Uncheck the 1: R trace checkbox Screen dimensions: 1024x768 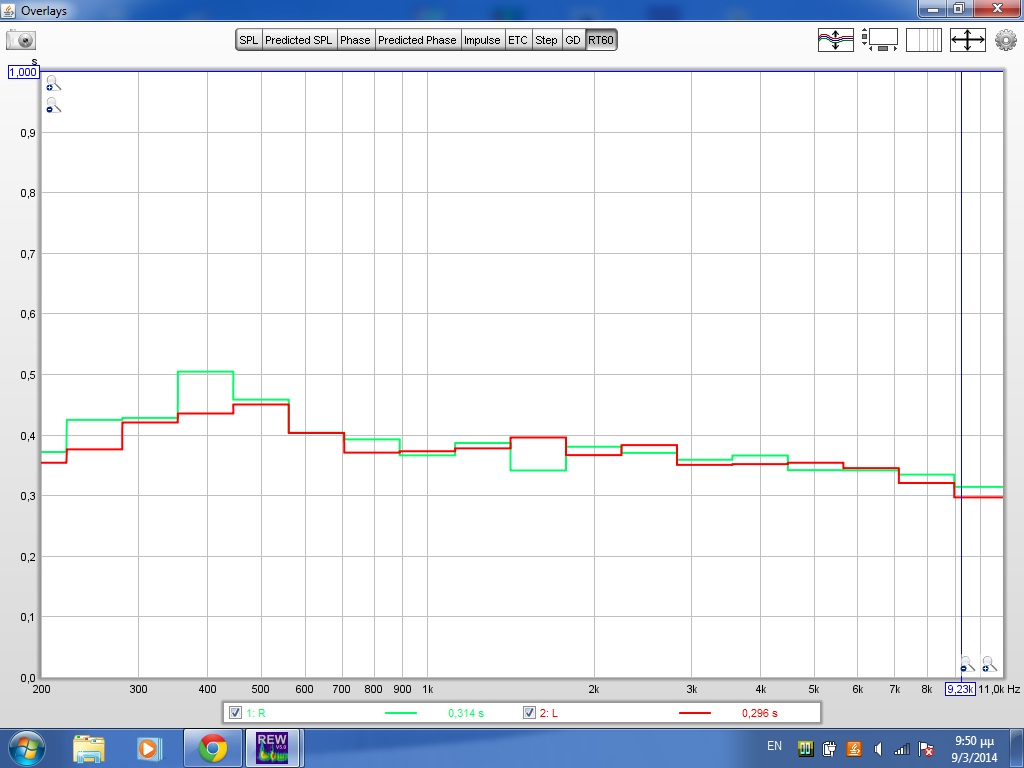(235, 713)
